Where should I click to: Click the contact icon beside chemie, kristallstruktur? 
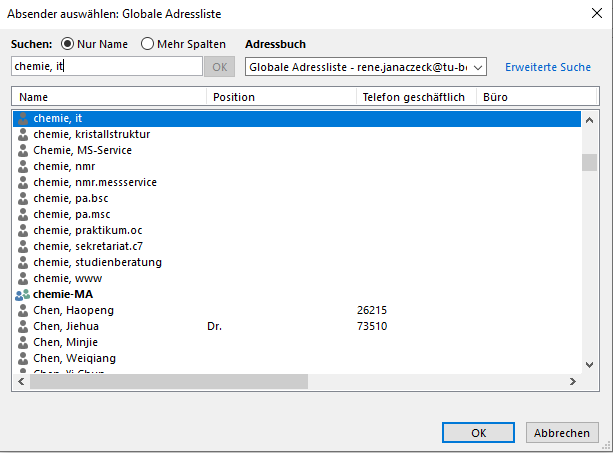[x=23, y=134]
